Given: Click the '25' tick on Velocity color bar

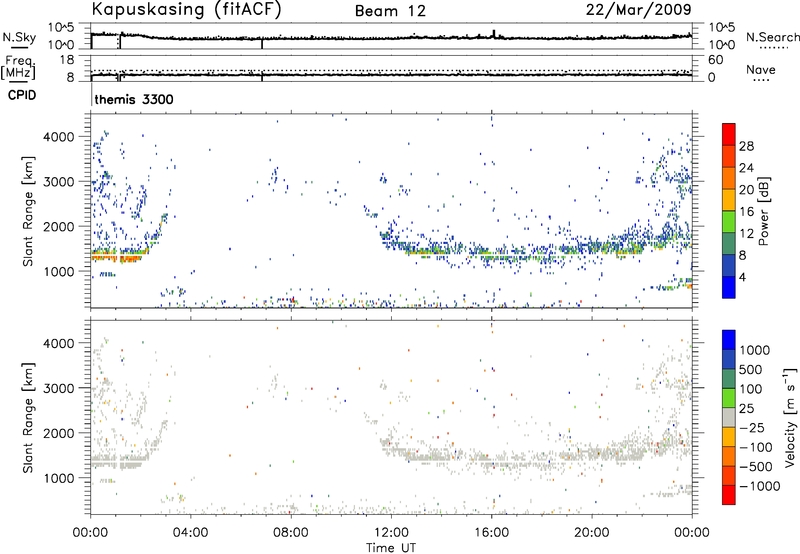Looking at the screenshot, I should 747,408.
